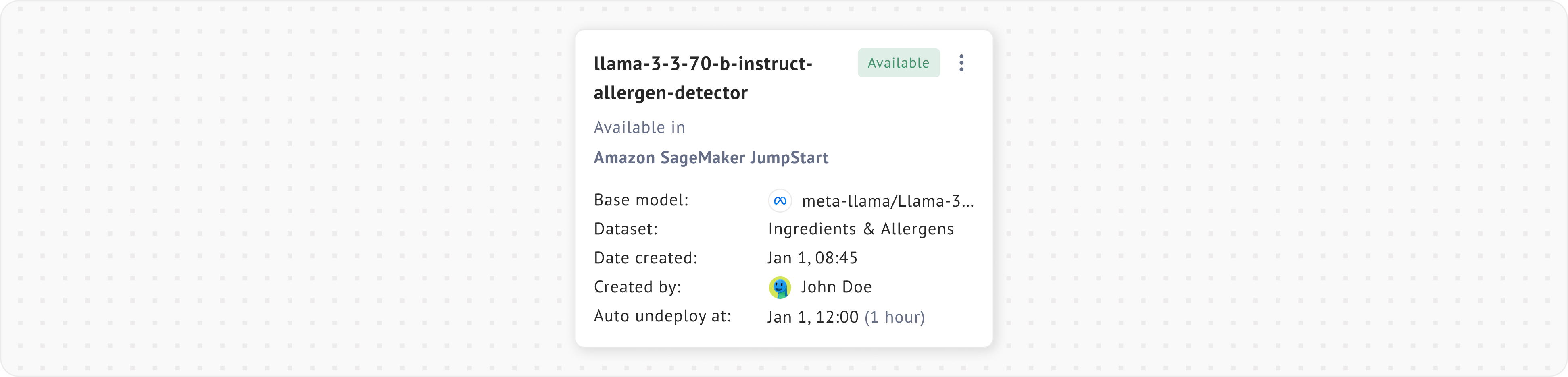Click the Auto undeploy at label
1568x377 pixels.
coord(662,316)
